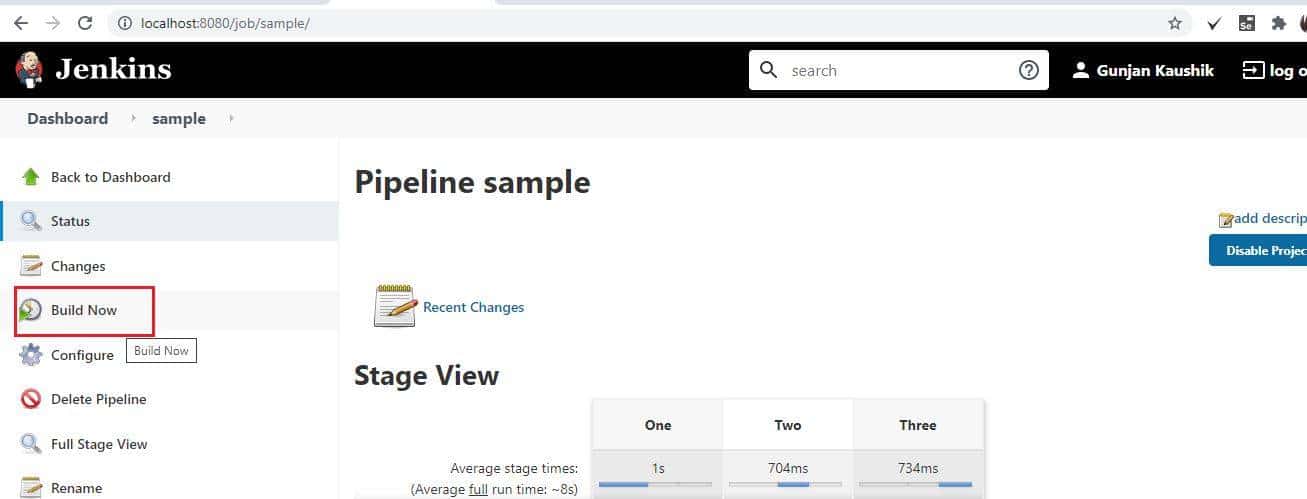Open the browser extensions puzzle icon
Image resolution: width=1307 pixels, height=499 pixels.
(x=1278, y=23)
